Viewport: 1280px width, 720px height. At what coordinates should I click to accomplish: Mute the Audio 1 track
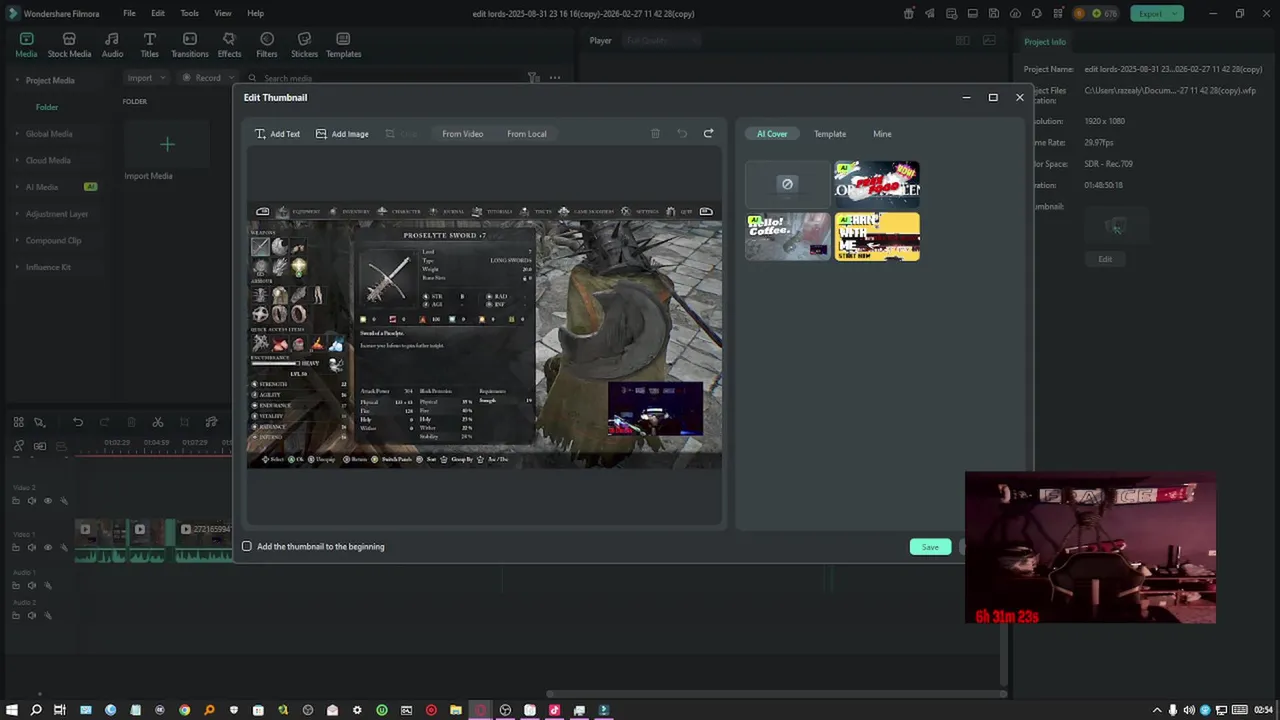tap(31, 585)
